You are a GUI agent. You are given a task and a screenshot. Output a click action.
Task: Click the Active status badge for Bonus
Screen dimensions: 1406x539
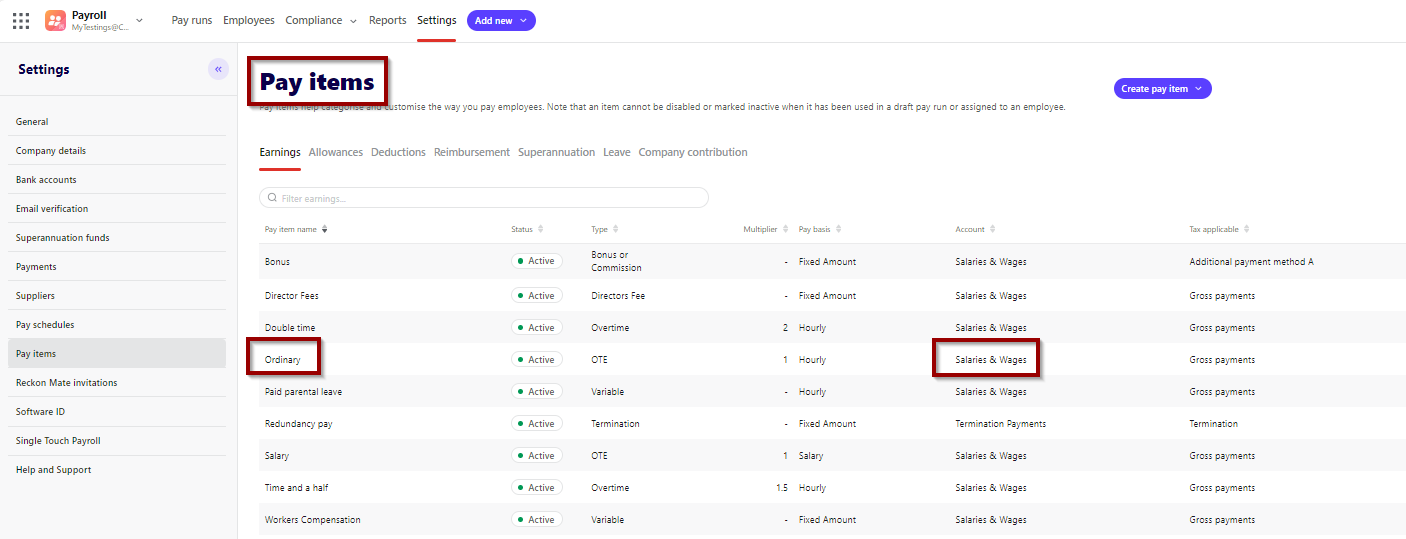tap(537, 261)
